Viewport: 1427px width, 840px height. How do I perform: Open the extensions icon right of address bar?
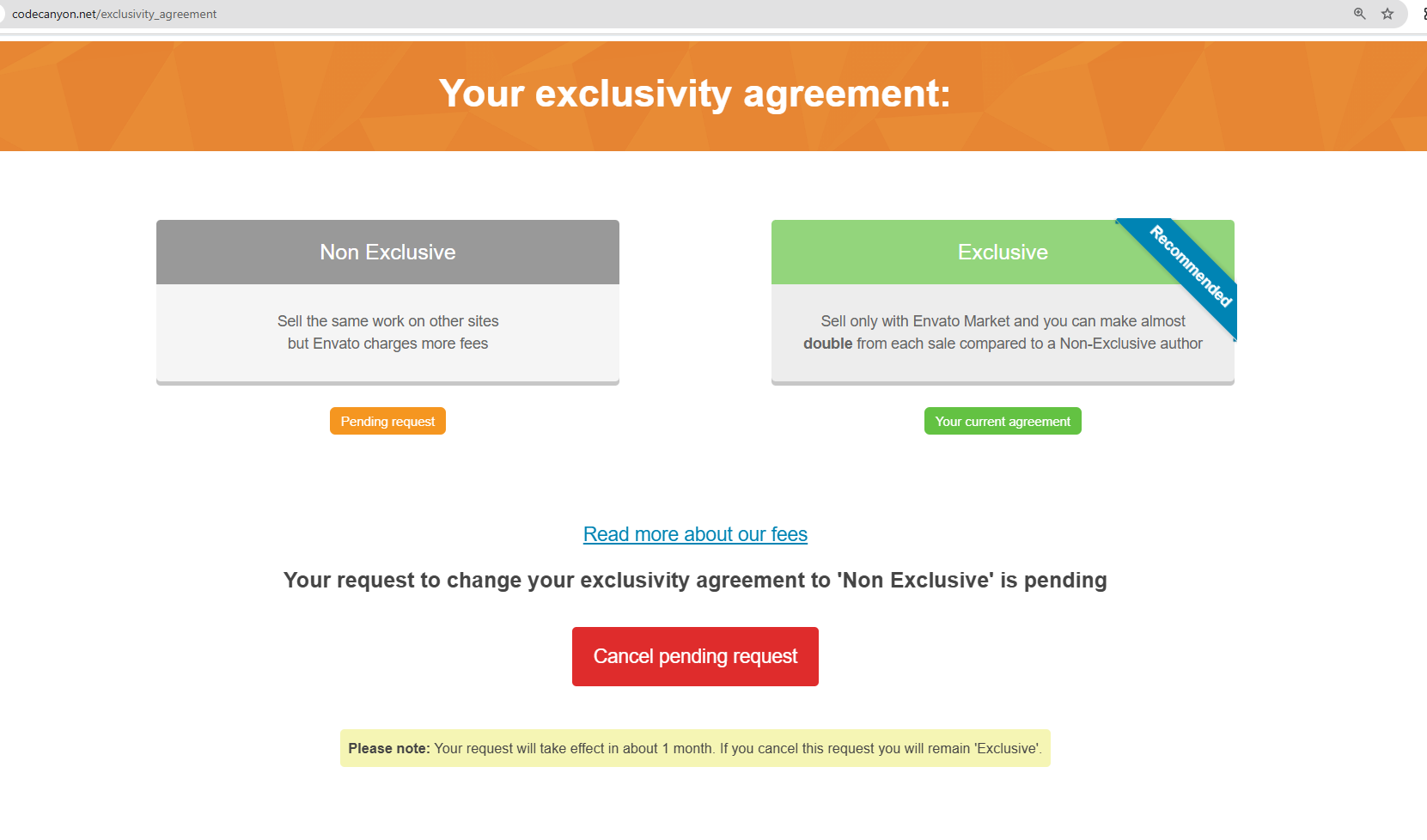pos(1424,14)
